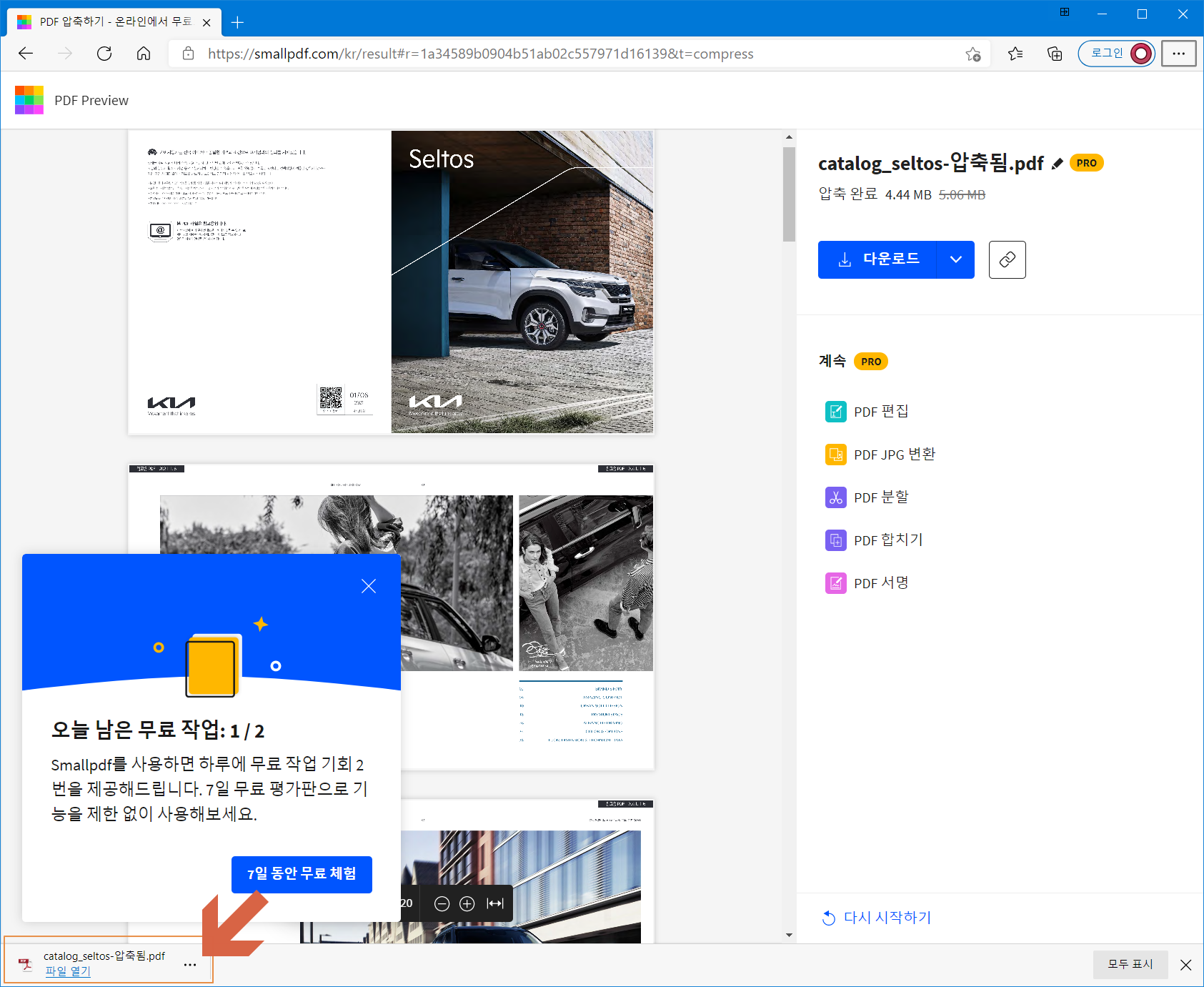Click 다시 시작하기 to start over

tap(877, 918)
